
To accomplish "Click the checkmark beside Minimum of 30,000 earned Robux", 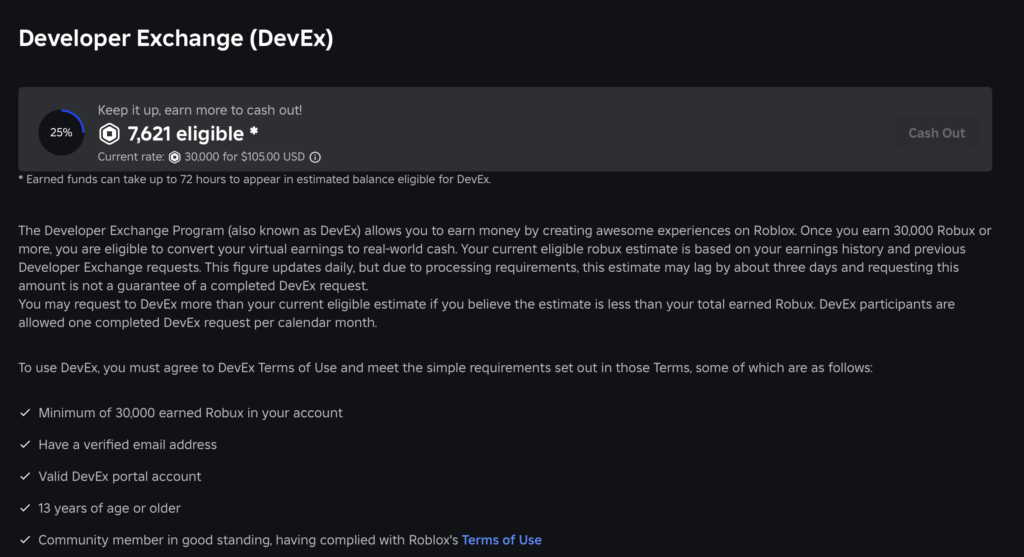I will 25,413.
